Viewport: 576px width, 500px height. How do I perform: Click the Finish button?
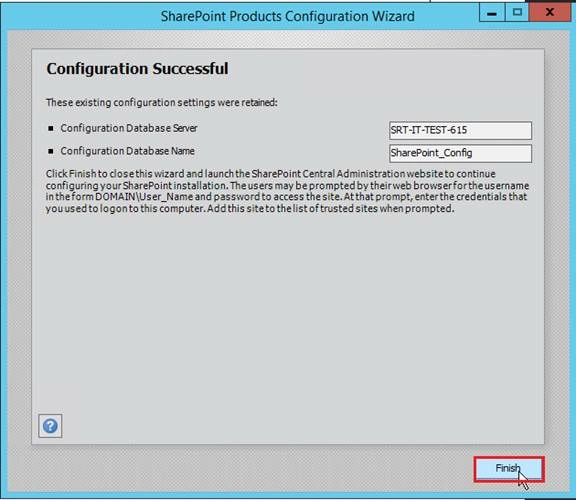pyautogui.click(x=509, y=469)
